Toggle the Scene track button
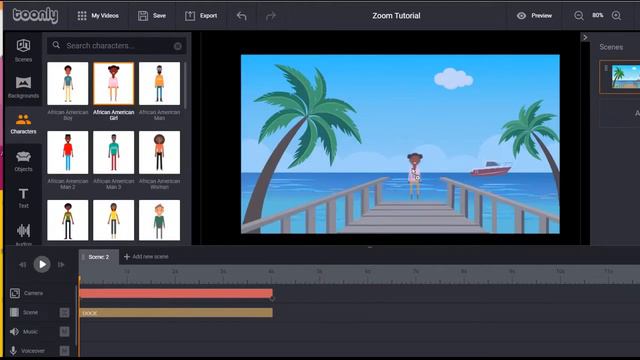 click(x=64, y=313)
